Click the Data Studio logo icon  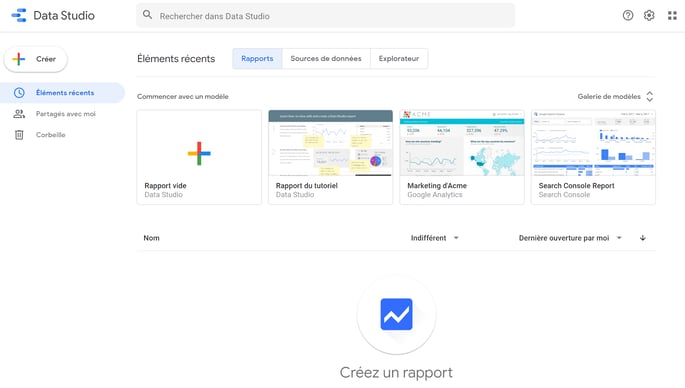click(19, 15)
